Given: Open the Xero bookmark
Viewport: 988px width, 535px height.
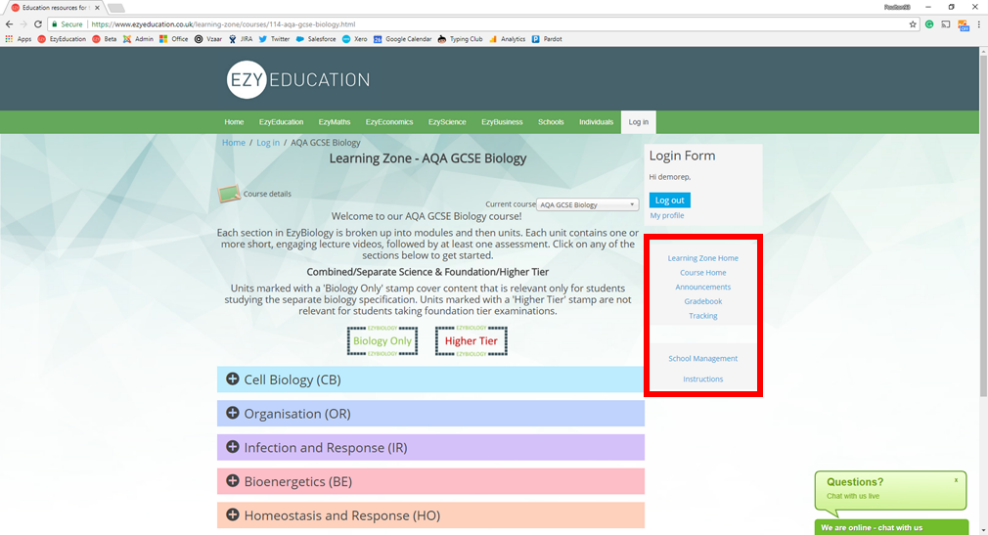Looking at the screenshot, I should coord(354,39).
